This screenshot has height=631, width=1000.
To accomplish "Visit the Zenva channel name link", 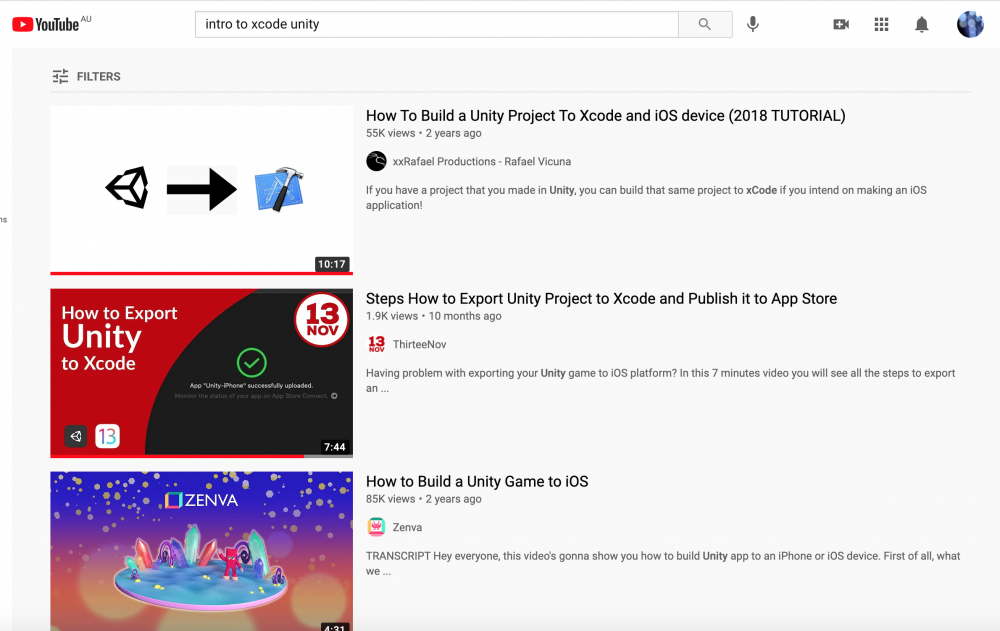I will (x=408, y=527).
